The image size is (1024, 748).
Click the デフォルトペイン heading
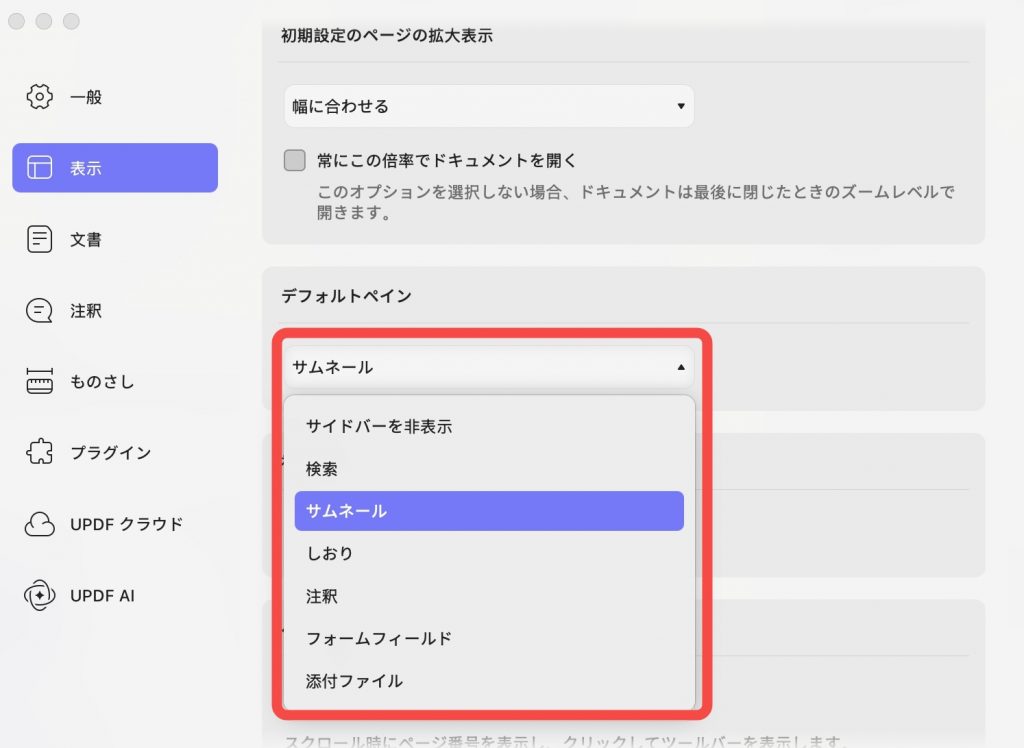[x=346, y=296]
